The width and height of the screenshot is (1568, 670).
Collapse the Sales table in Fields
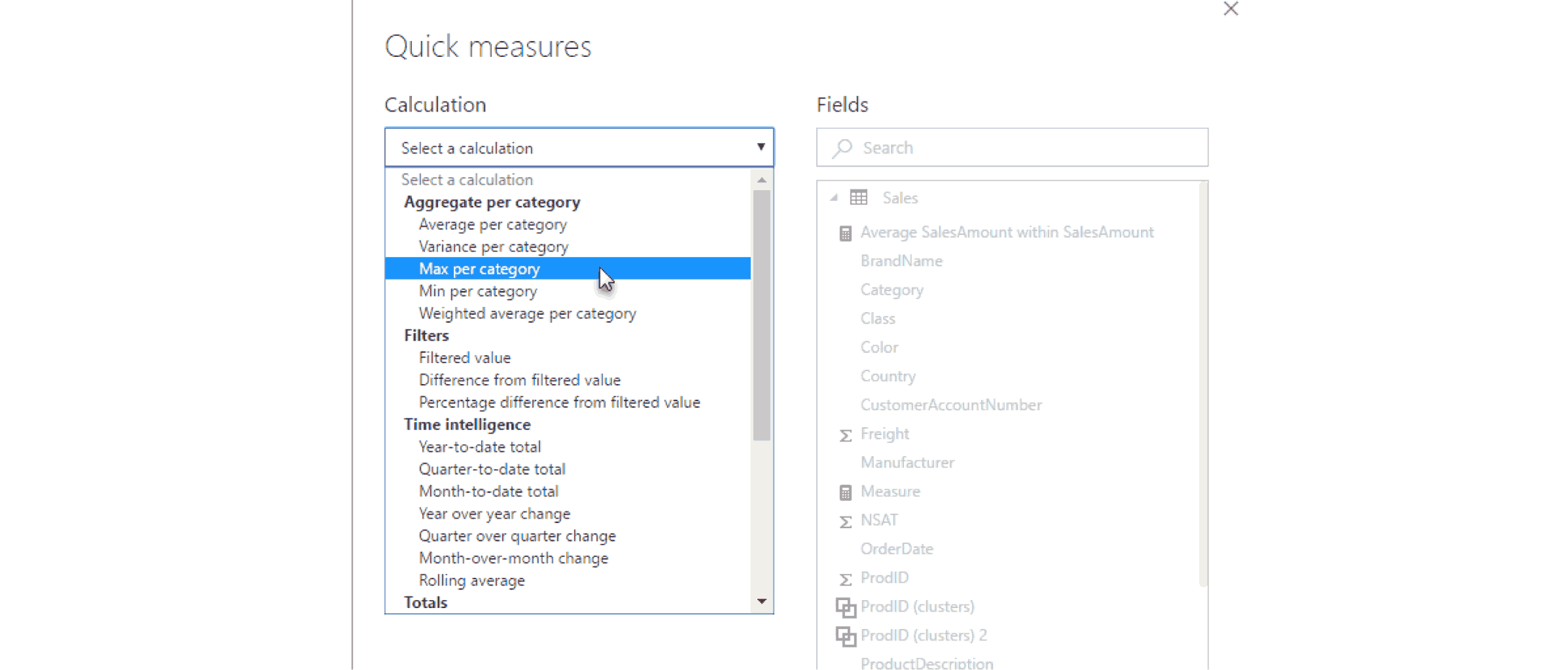pos(833,196)
